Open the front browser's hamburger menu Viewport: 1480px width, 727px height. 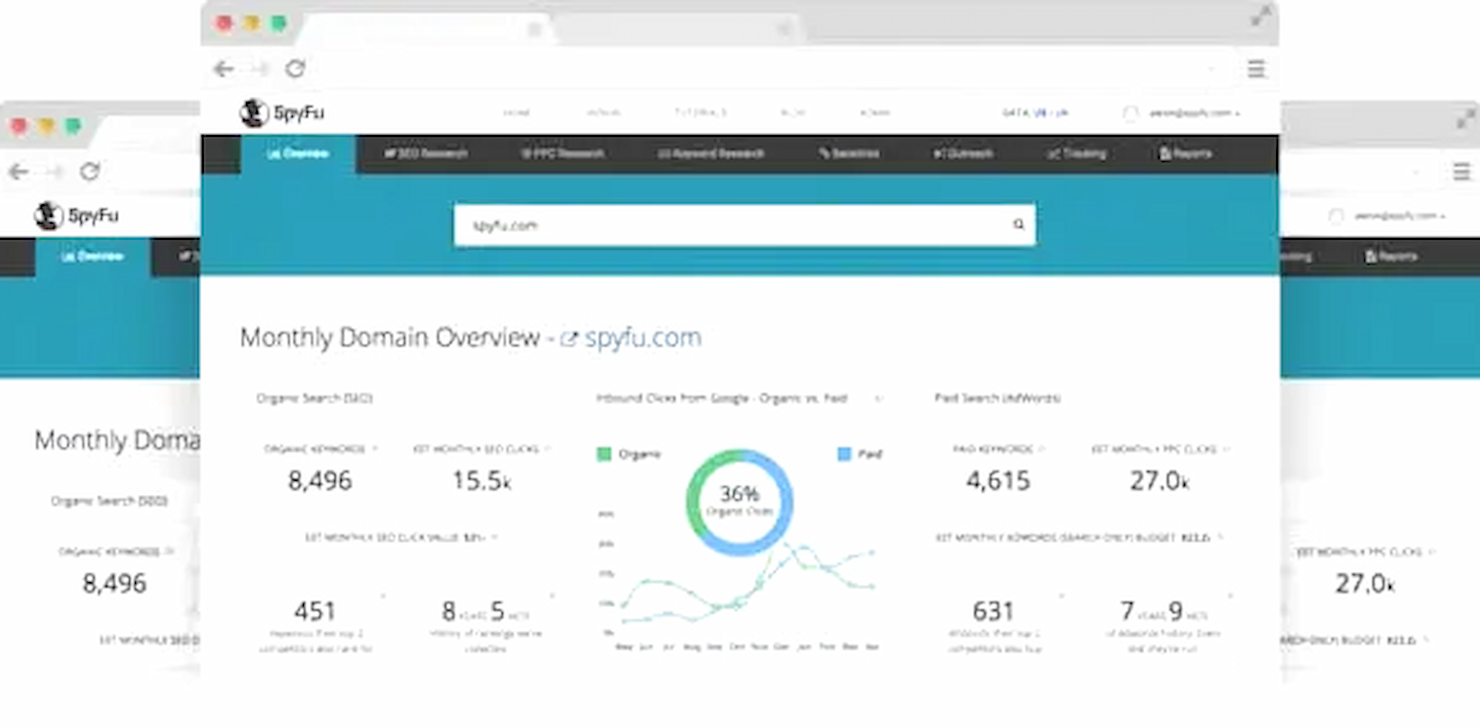coord(1256,69)
